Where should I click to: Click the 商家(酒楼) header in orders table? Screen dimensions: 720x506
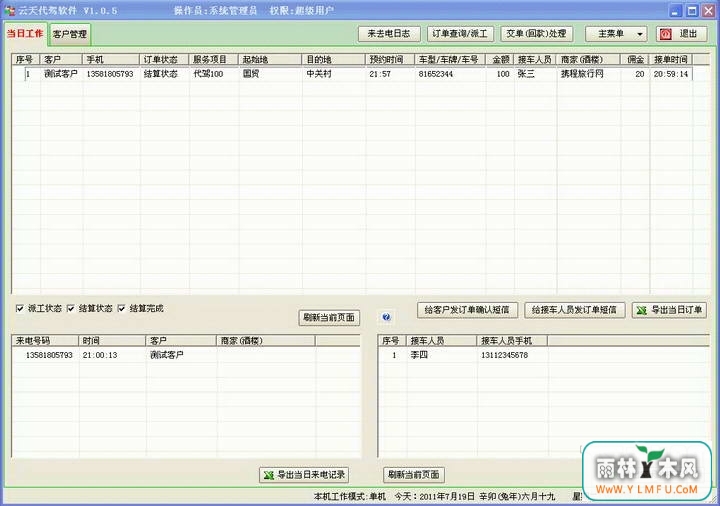[589, 60]
